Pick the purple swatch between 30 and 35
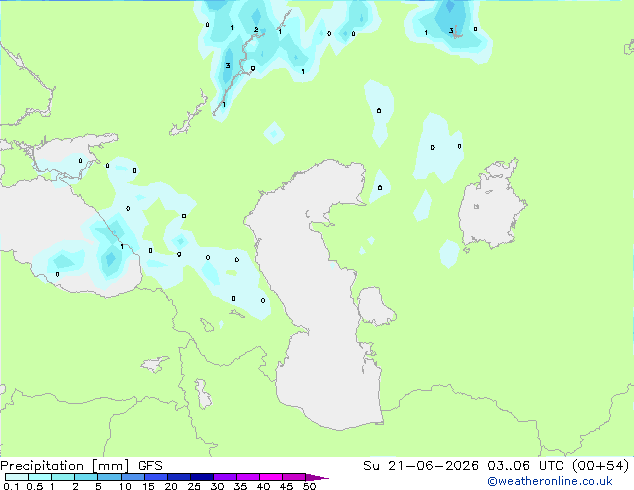 (224, 477)
